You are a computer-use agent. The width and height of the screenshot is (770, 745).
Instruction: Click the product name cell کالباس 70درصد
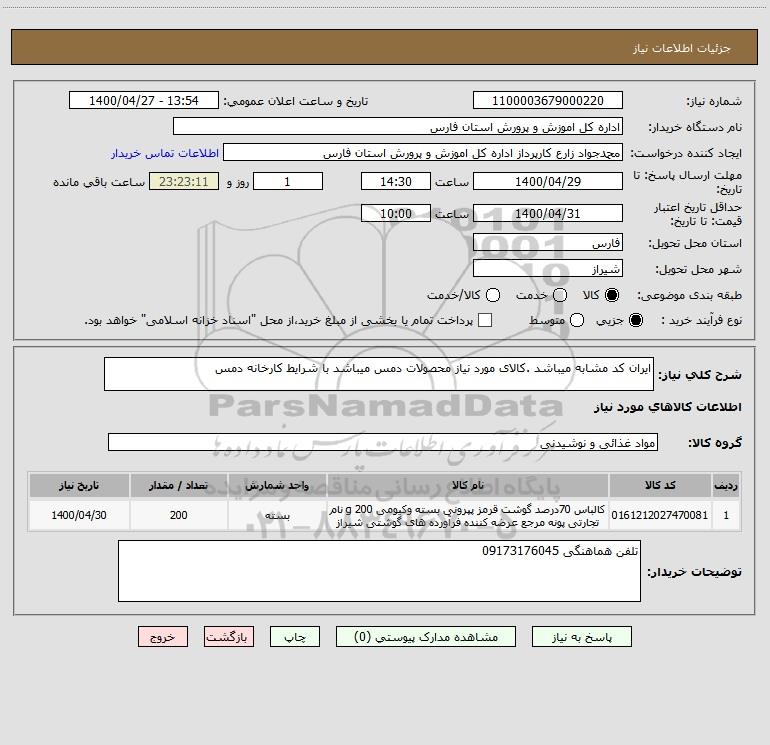468,515
